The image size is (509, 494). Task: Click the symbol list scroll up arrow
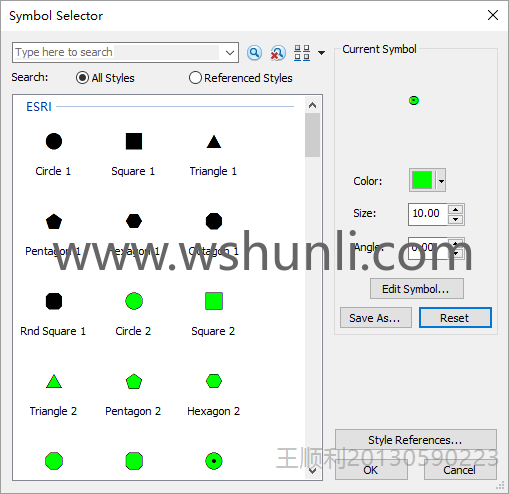(312, 105)
